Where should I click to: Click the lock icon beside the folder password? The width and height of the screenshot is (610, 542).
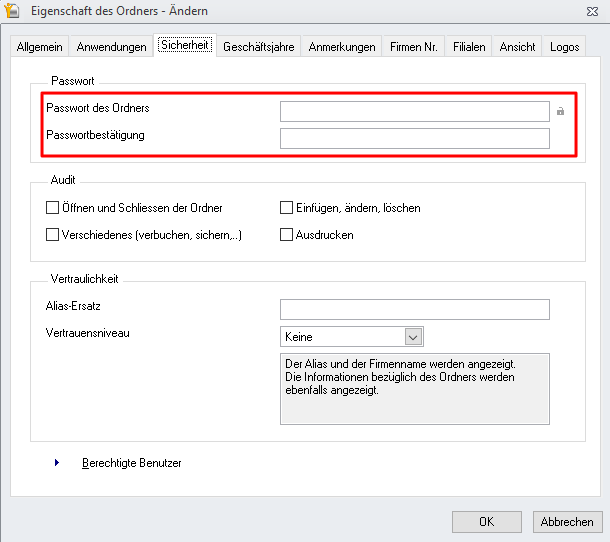point(560,112)
